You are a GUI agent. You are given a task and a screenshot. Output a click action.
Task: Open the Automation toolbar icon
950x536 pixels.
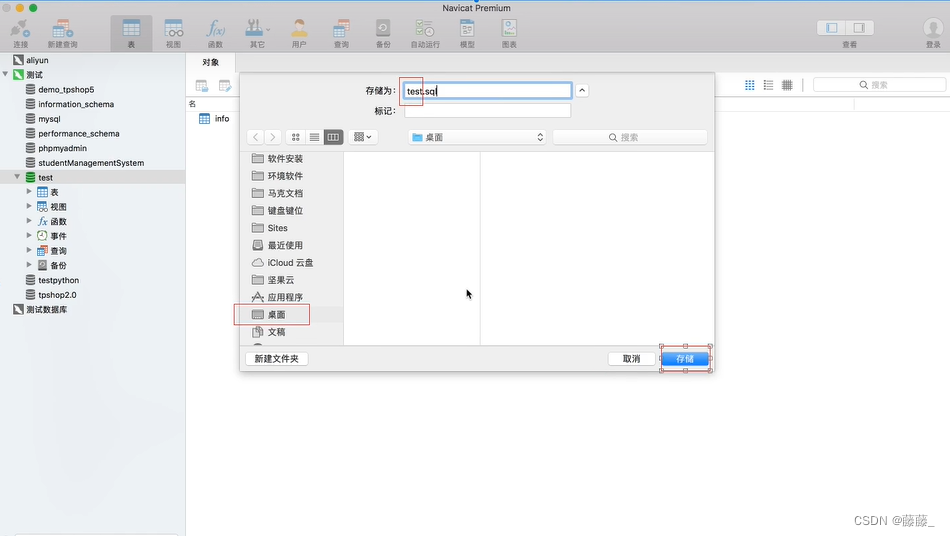click(x=425, y=33)
